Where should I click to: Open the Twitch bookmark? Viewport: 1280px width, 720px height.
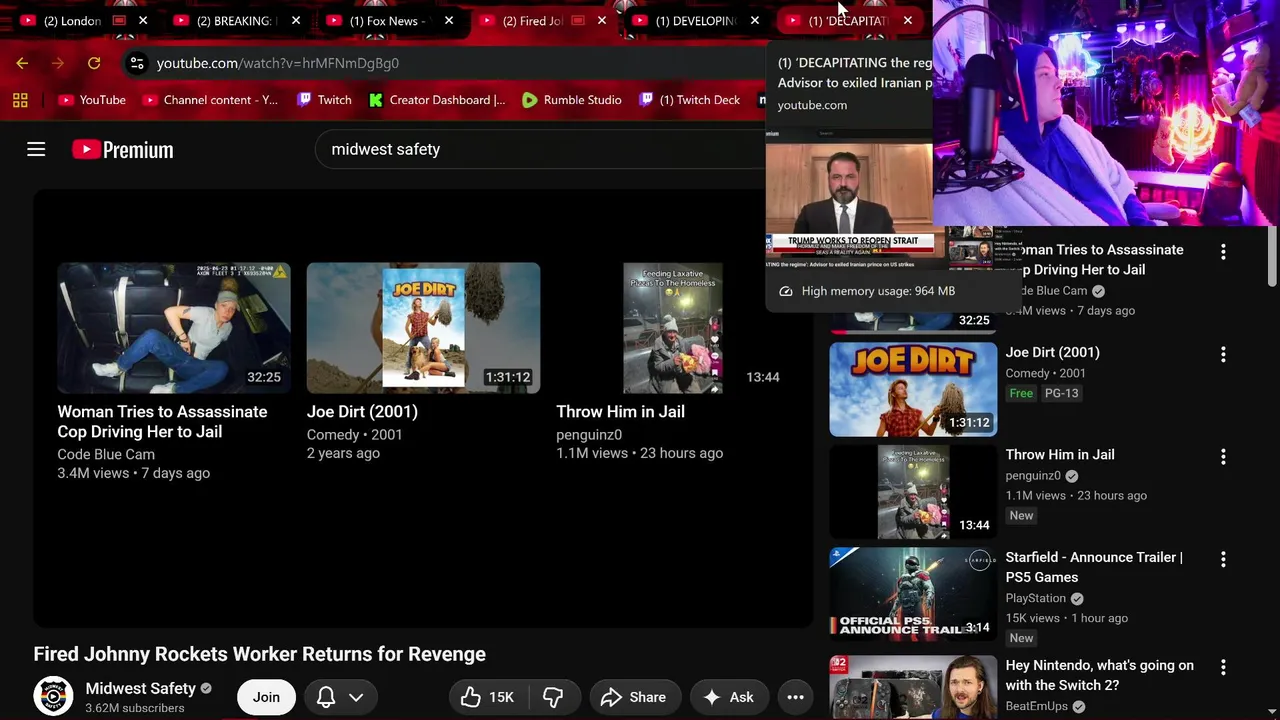point(324,100)
